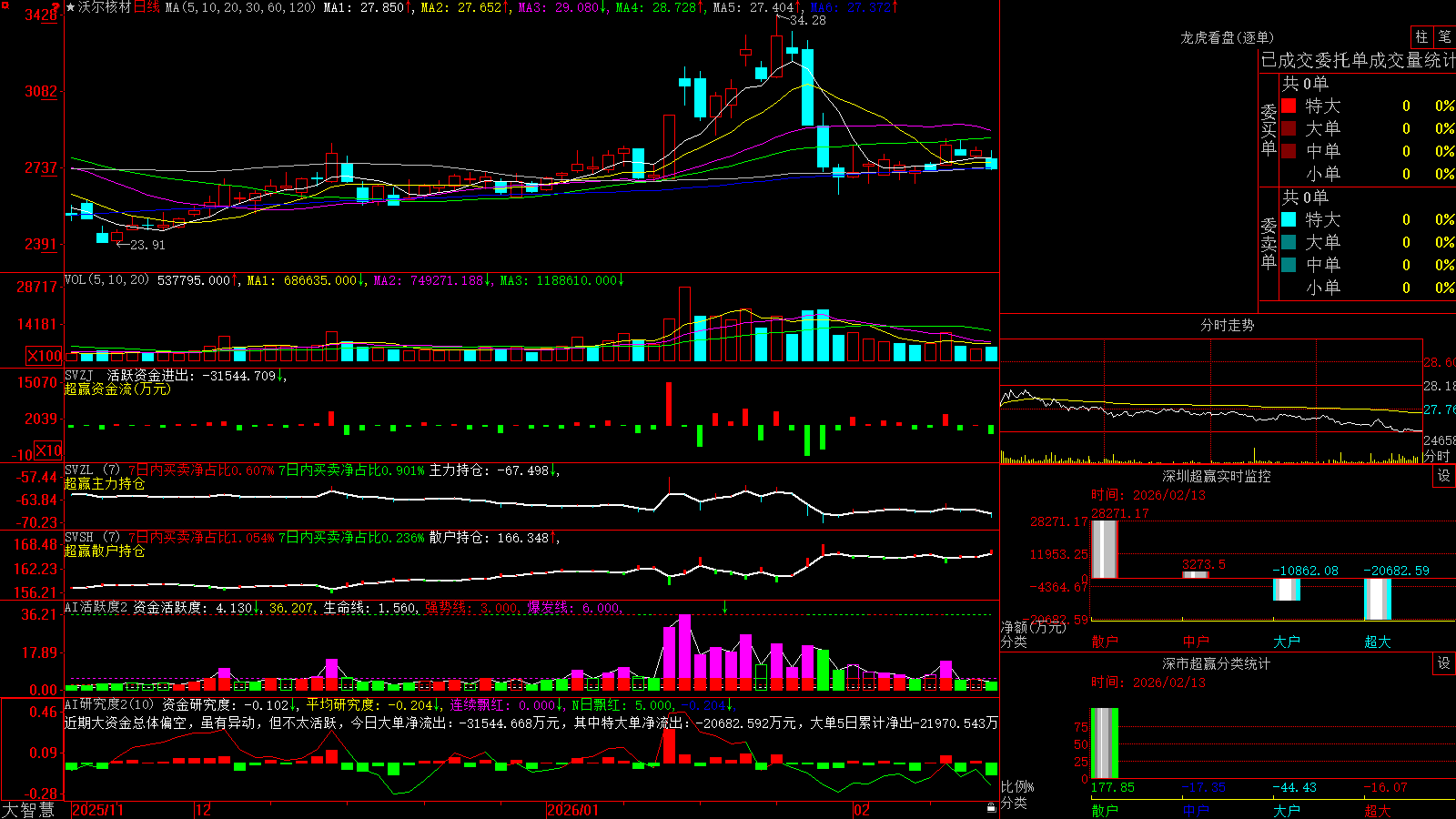
Task: Click the 超赢散户持仓 yellow label
Action: (105, 551)
